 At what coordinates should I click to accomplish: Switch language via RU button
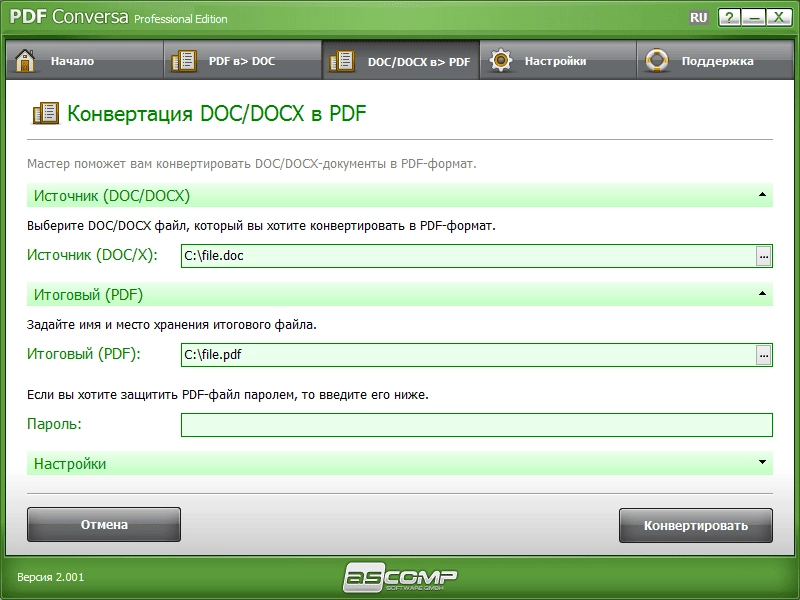698,18
